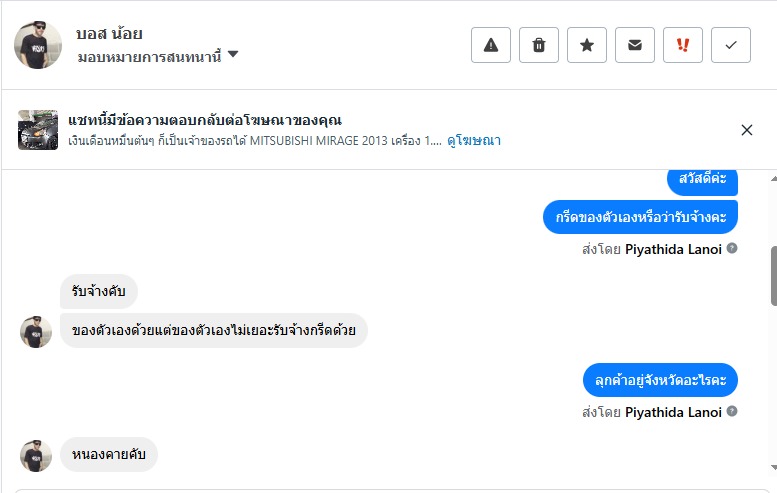Open info icon beside second Piyathida Lanoi
This screenshot has height=493, width=777.
coord(732,411)
